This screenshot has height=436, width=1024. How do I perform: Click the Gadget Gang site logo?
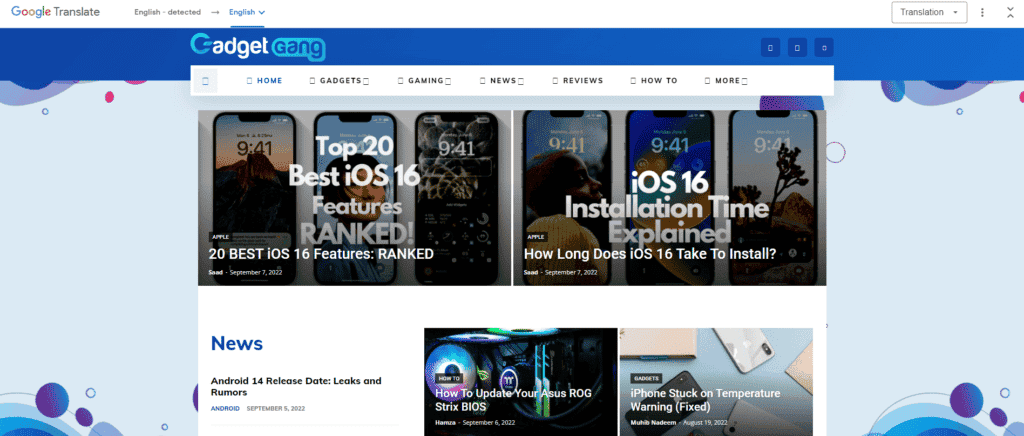click(x=258, y=47)
